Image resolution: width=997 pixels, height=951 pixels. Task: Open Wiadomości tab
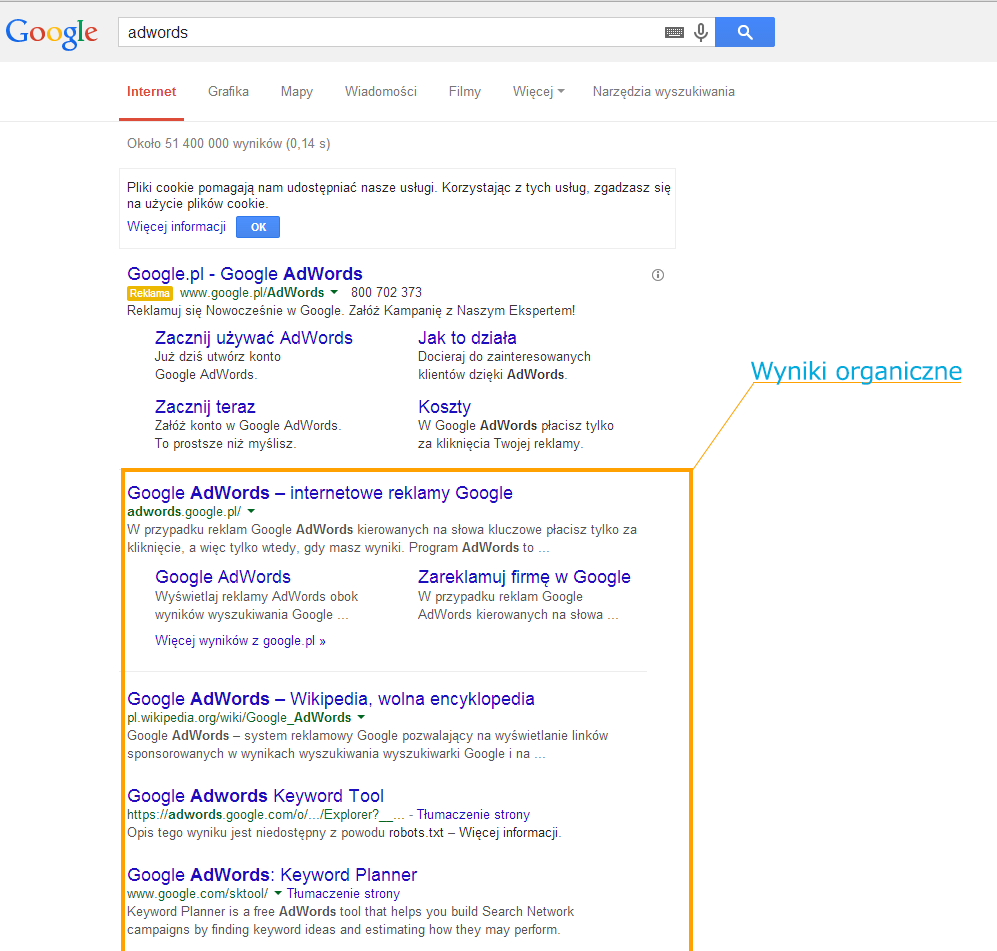[381, 92]
